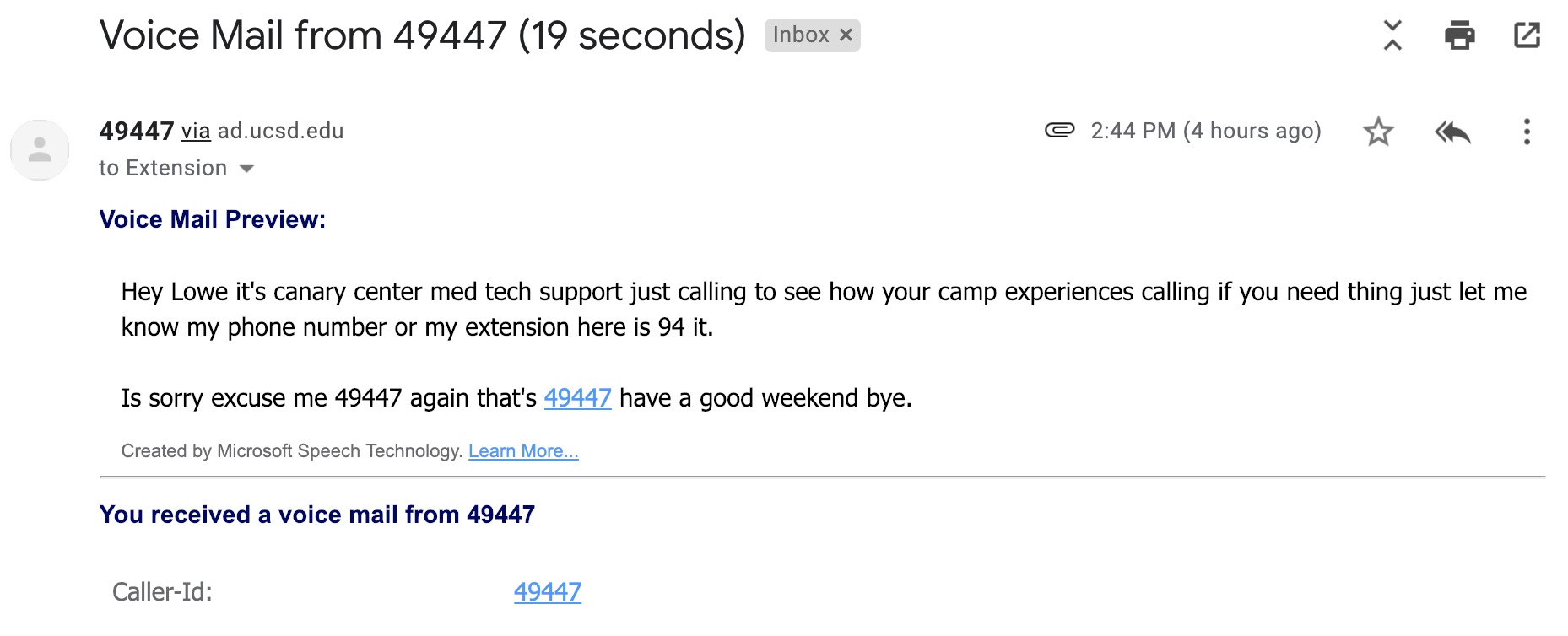This screenshot has height=636, width=1568.
Task: Open the email in a new window
Action: pos(1527,35)
